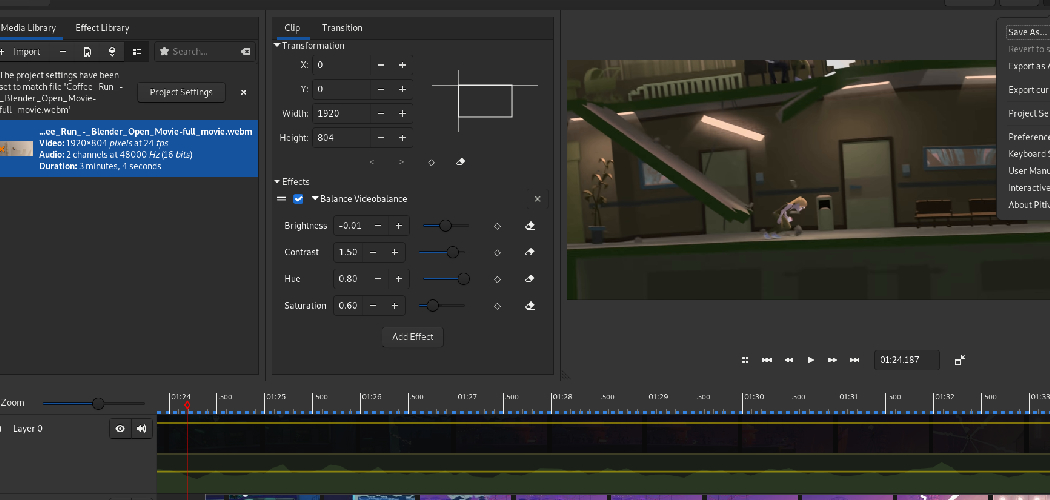The image size is (1050, 500).
Task: Decrease the Y position value
Action: (381, 89)
